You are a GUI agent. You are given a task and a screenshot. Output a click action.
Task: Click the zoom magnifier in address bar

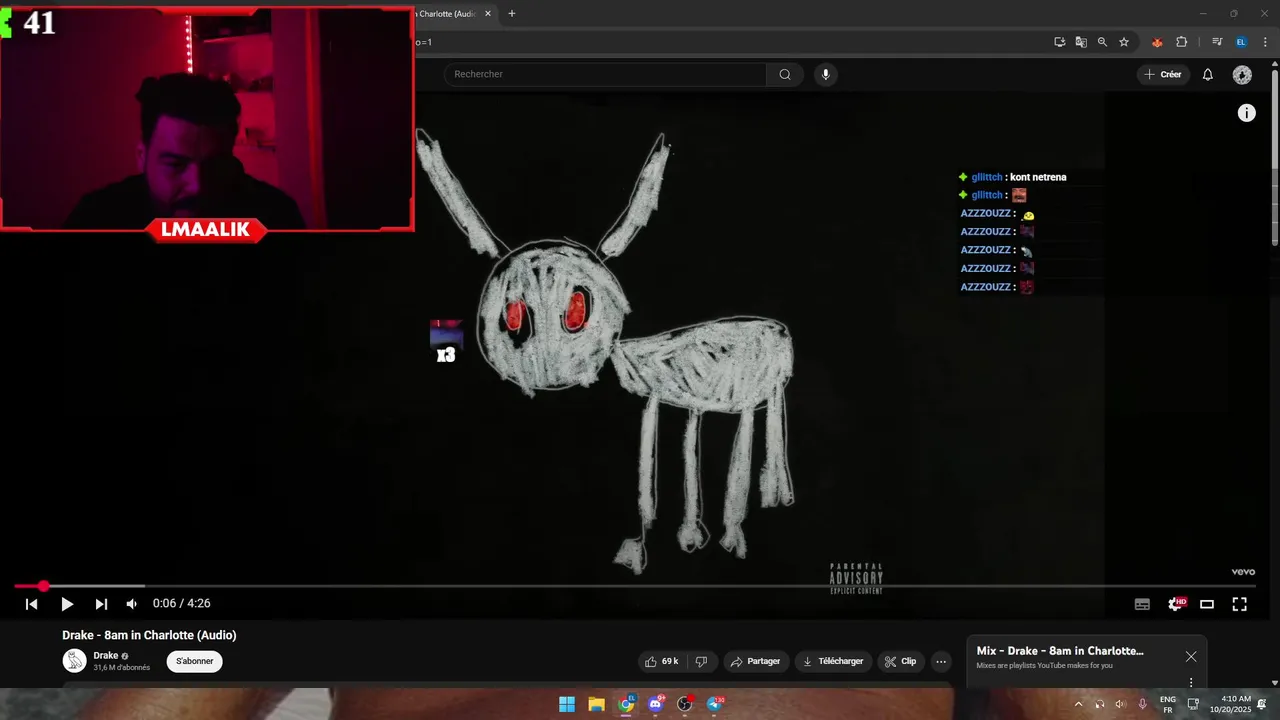point(1102,42)
